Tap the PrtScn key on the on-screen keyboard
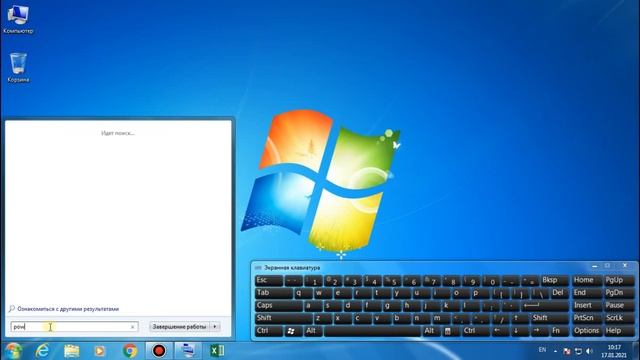The image size is (640, 360). pyautogui.click(x=587, y=318)
